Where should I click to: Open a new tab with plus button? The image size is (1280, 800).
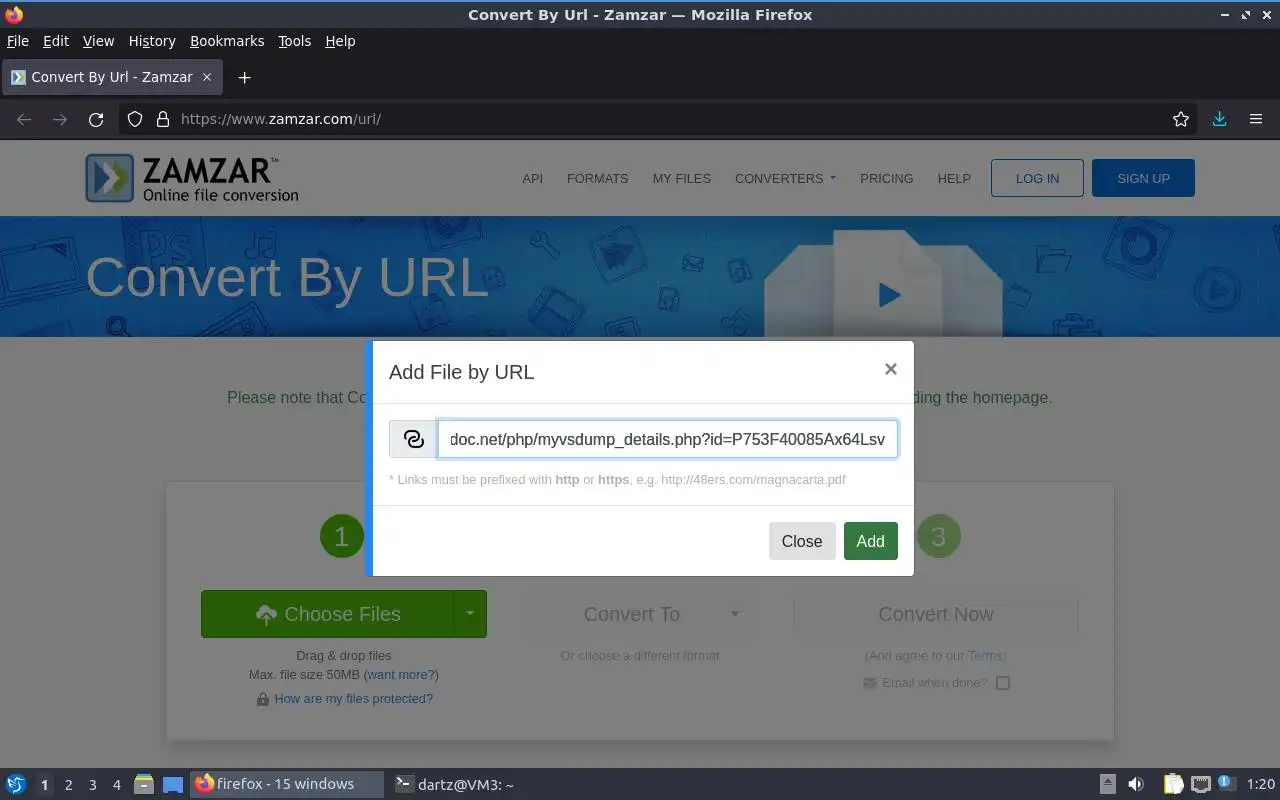tap(244, 77)
